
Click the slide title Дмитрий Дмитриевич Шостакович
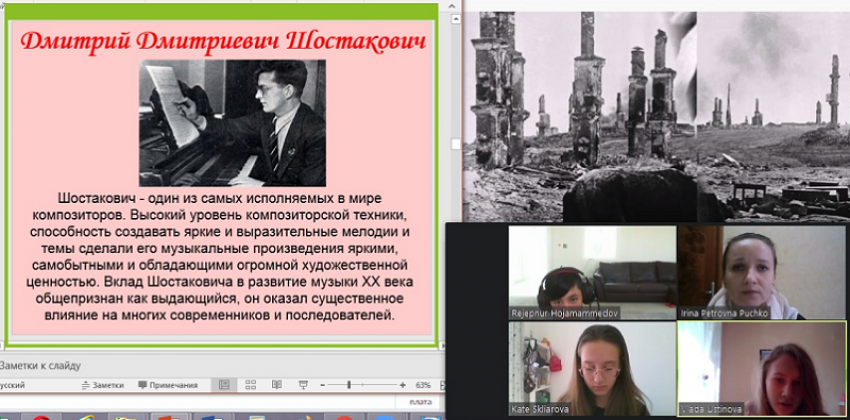coord(223,41)
